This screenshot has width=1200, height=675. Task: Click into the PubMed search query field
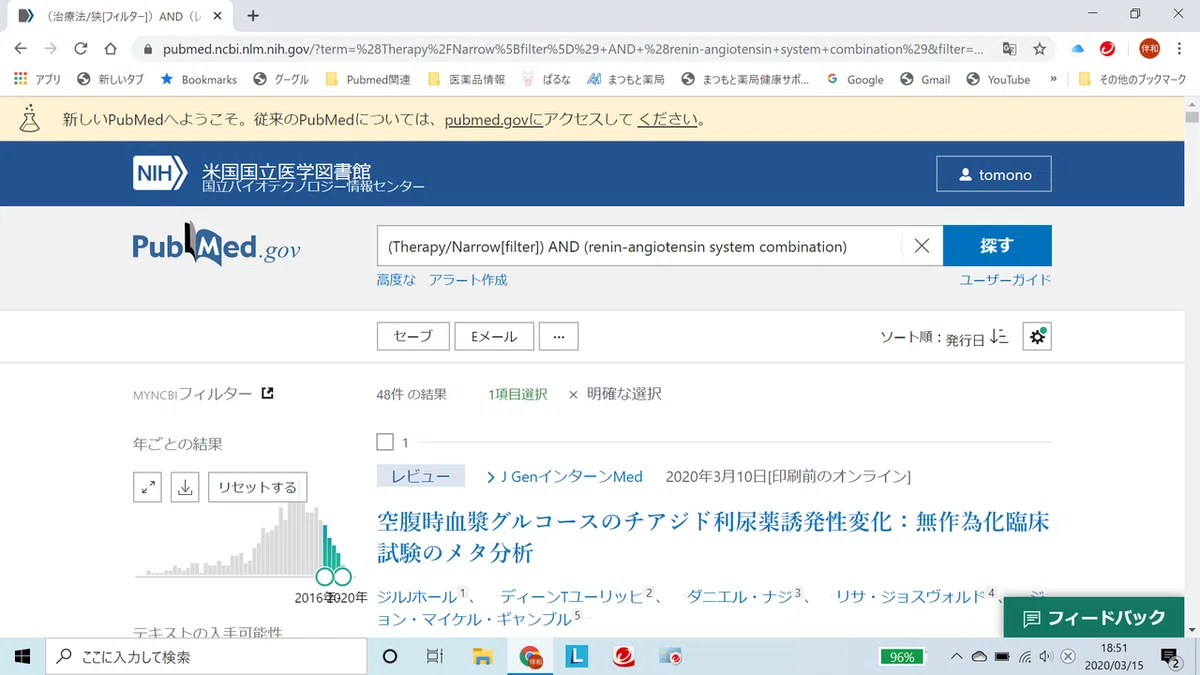click(639, 246)
